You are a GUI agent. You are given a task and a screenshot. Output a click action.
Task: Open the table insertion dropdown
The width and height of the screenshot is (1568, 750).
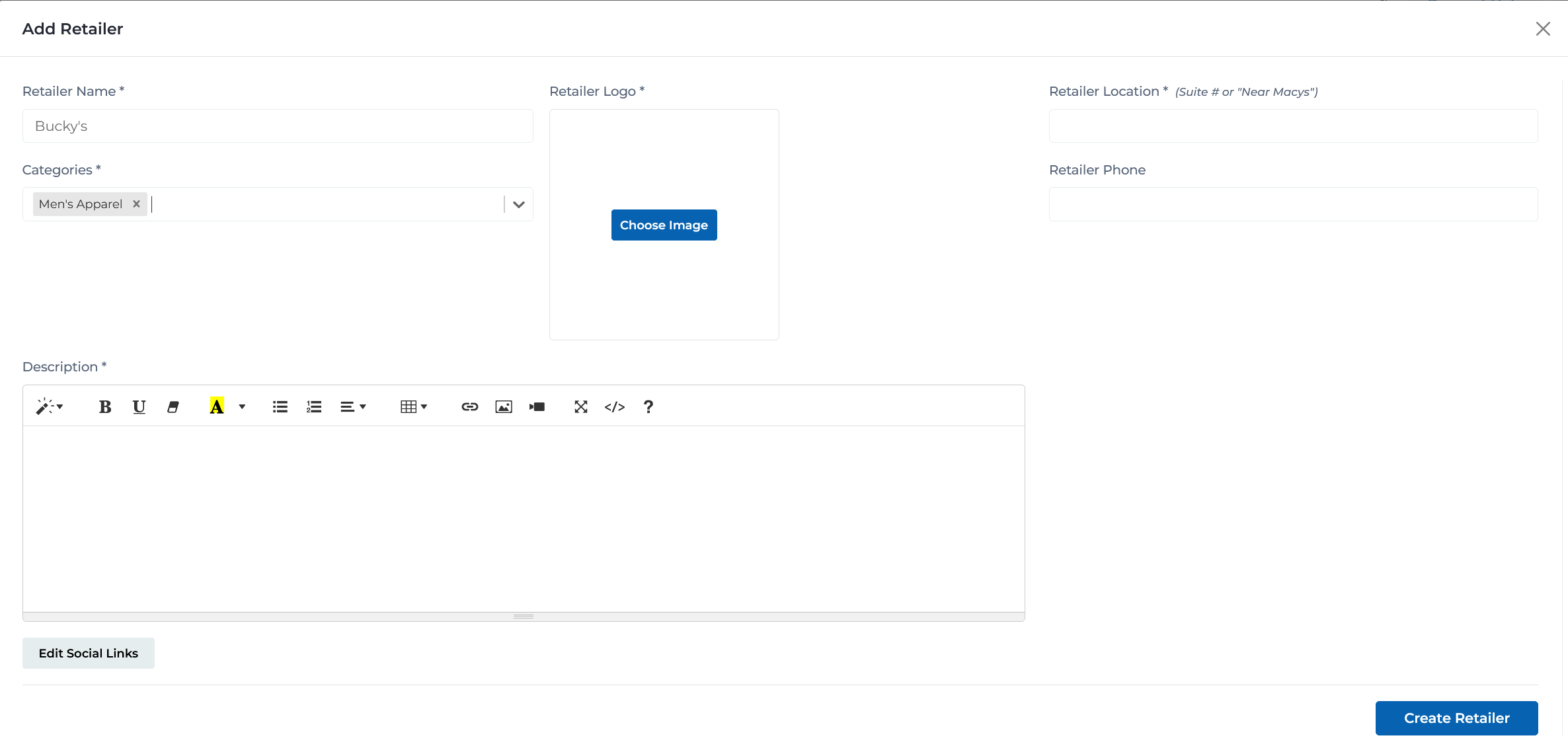(414, 406)
